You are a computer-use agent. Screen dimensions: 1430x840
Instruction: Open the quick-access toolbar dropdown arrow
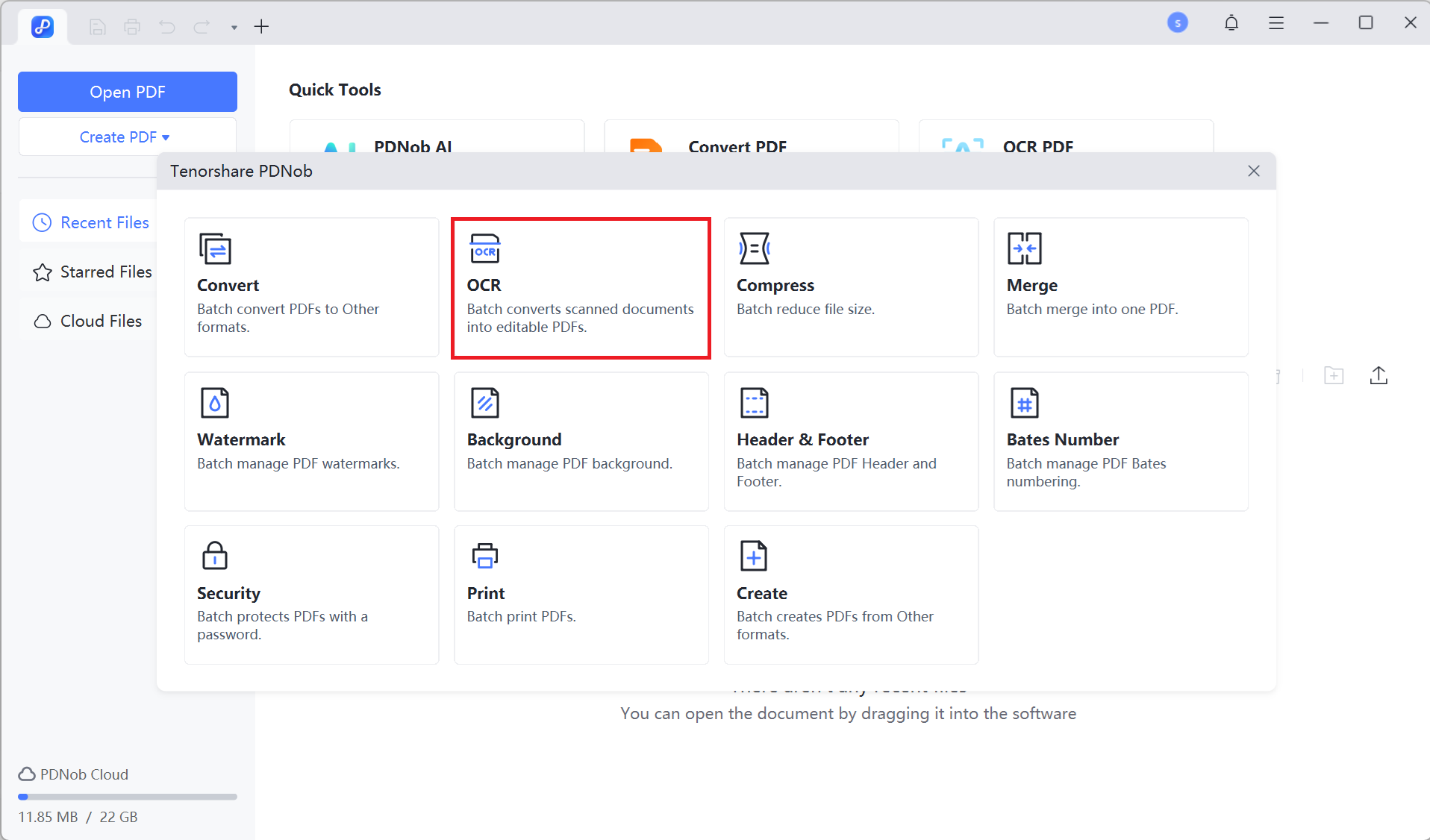coord(234,28)
